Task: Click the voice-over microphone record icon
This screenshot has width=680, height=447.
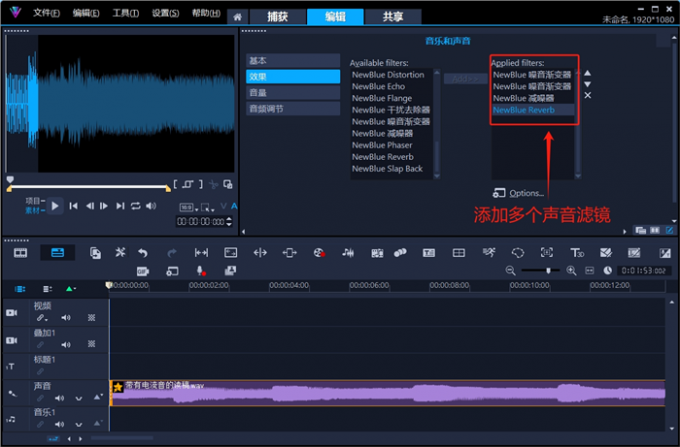Action: click(x=201, y=271)
